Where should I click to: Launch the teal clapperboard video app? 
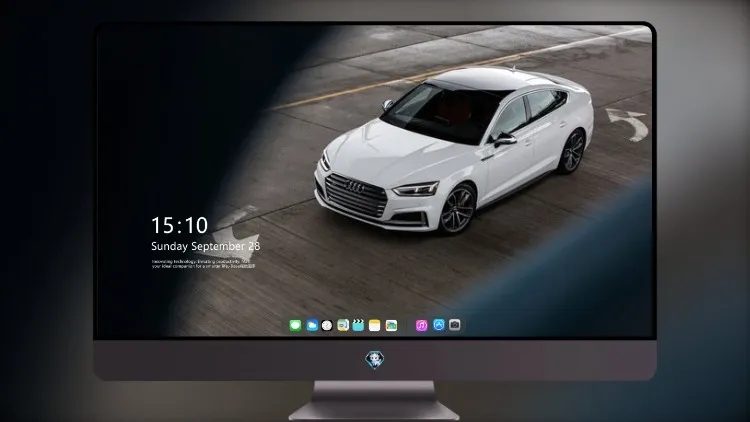358,325
